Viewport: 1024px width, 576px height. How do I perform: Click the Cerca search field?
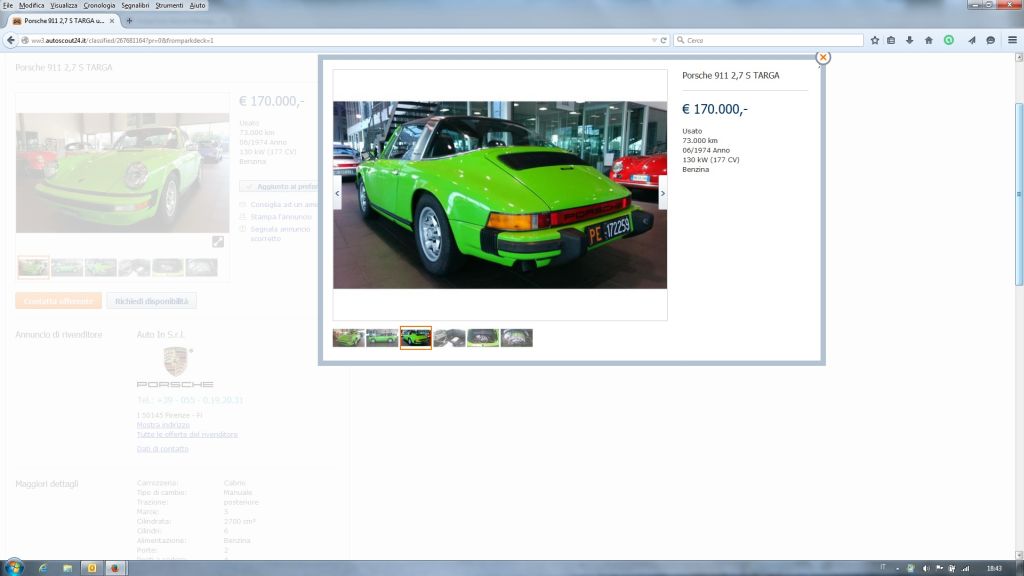[769, 40]
